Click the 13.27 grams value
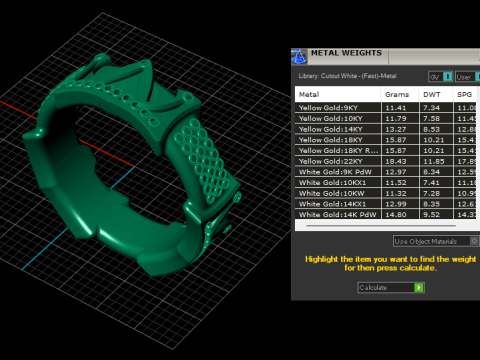The width and height of the screenshot is (480, 360). (x=396, y=129)
